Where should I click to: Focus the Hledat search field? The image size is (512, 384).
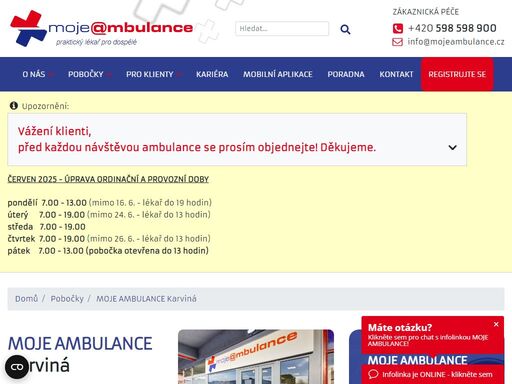(282, 29)
